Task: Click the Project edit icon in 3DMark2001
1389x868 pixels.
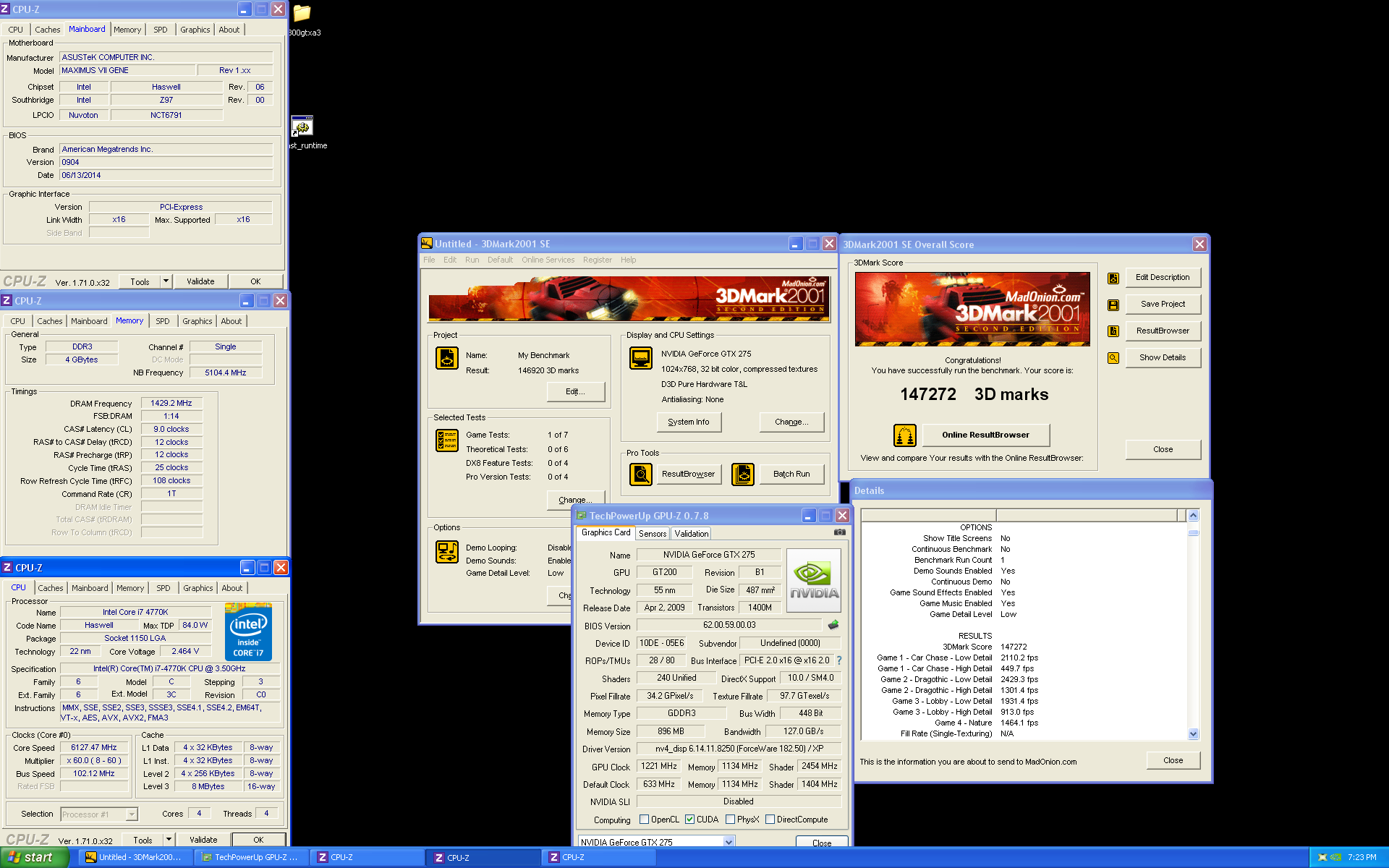Action: point(447,358)
